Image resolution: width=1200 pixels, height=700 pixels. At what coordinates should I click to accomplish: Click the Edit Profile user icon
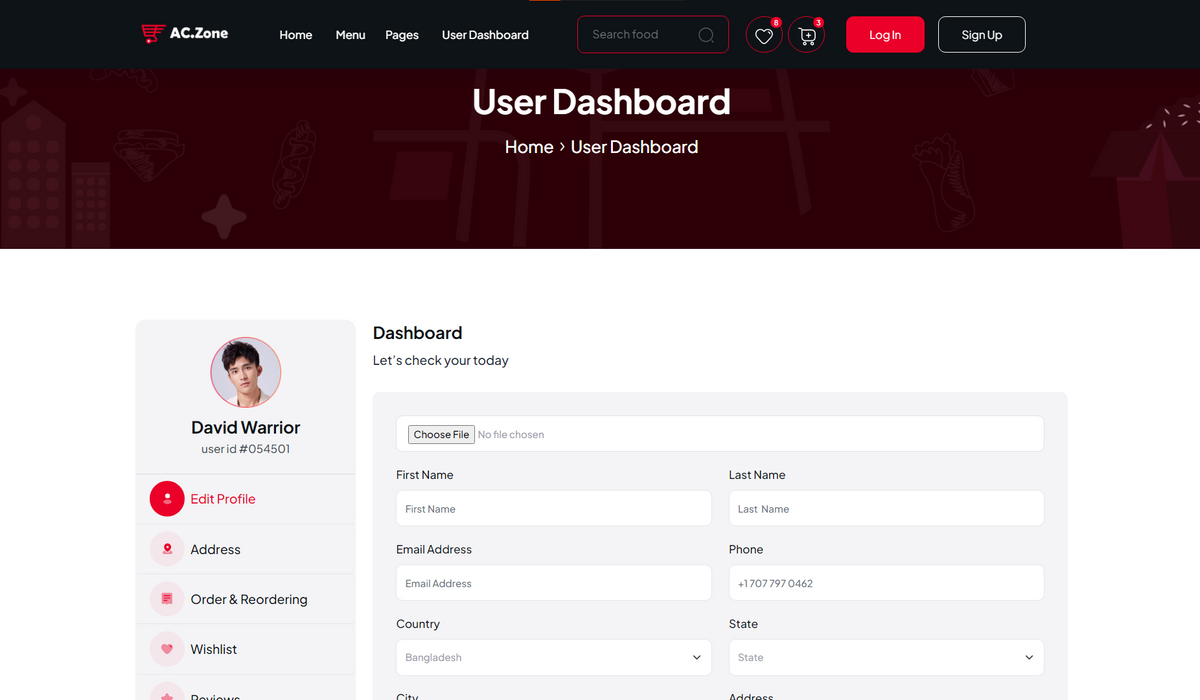click(167, 499)
